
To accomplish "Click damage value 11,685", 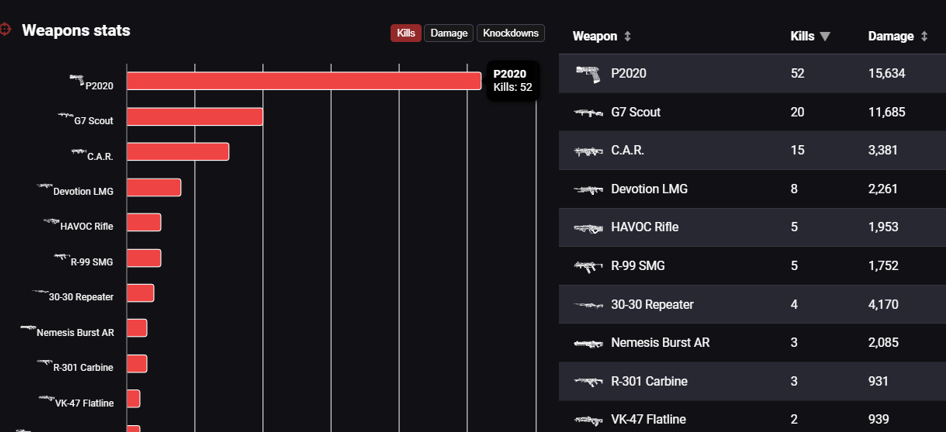I will click(886, 112).
